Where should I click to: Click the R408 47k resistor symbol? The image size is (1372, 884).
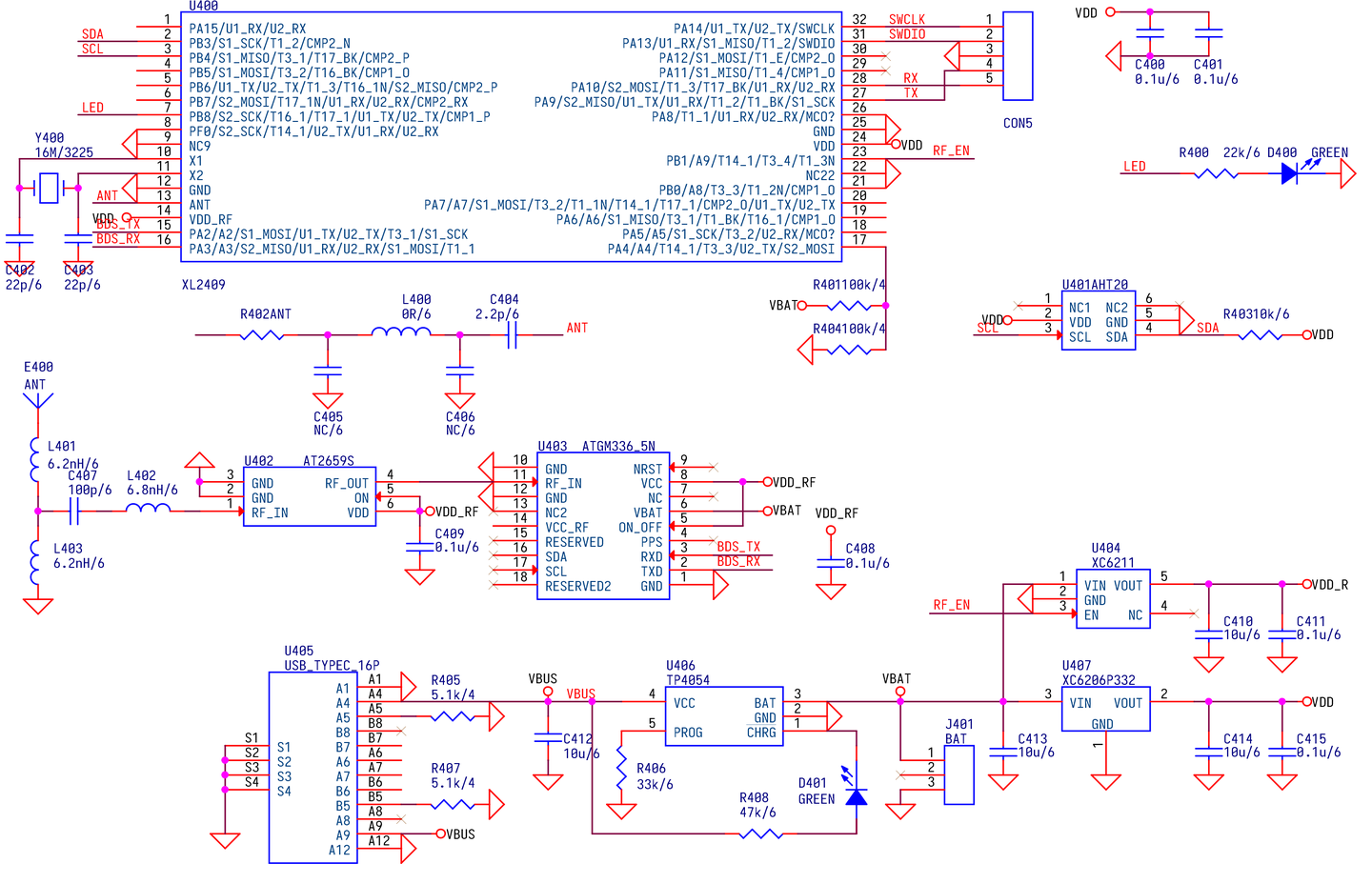[761, 834]
